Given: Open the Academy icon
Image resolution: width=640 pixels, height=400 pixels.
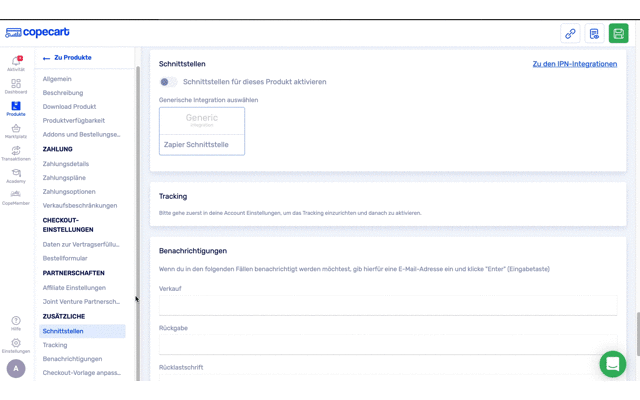Looking at the screenshot, I should click(16, 175).
